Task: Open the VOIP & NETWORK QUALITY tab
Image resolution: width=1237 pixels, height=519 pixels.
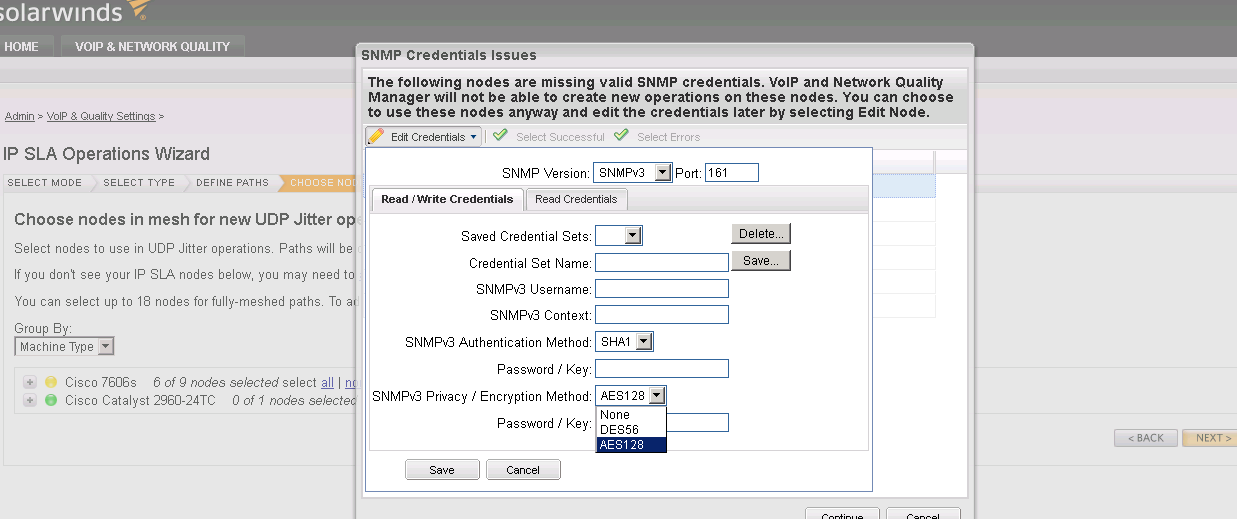Action: click(x=152, y=46)
